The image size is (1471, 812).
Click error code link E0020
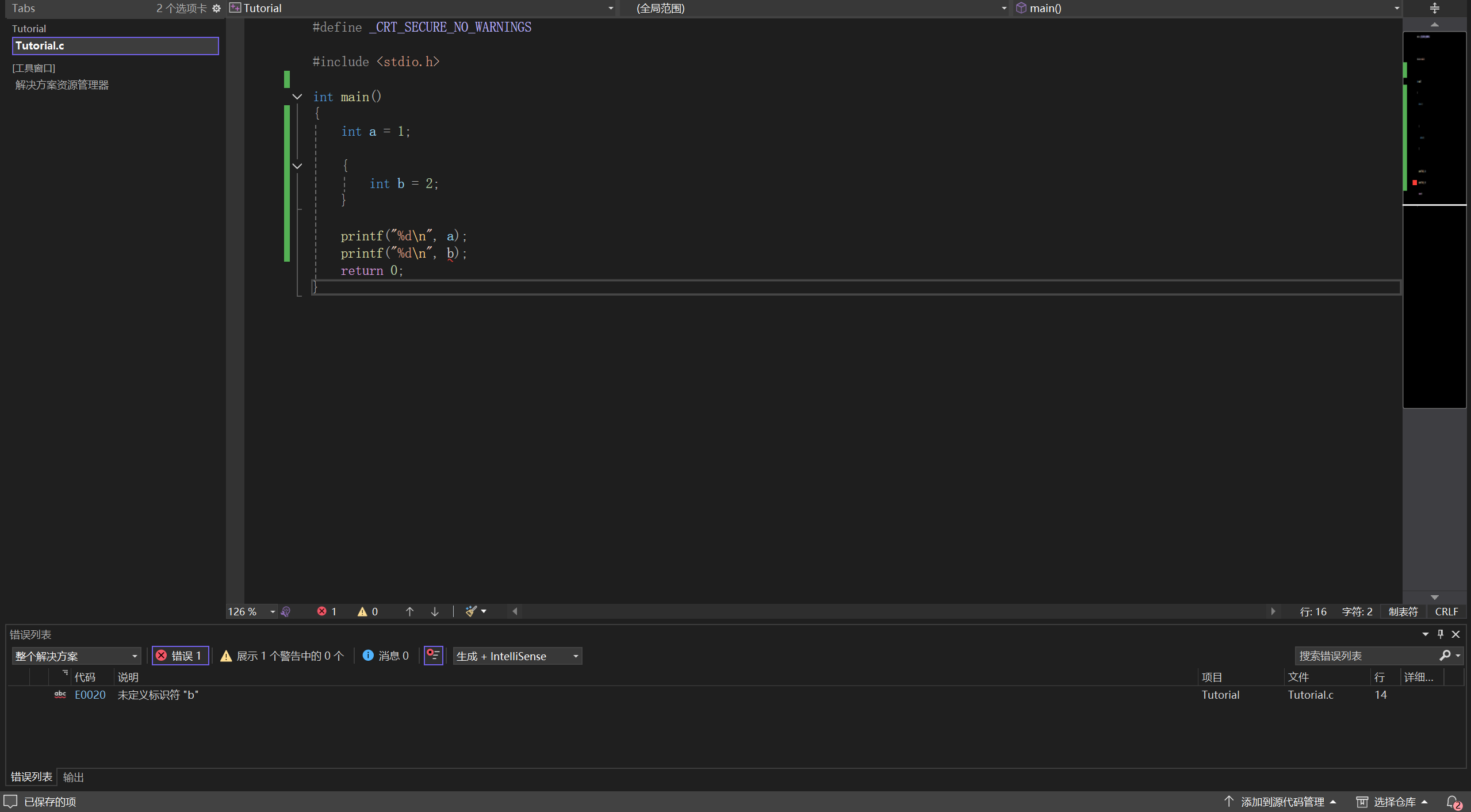pos(90,695)
